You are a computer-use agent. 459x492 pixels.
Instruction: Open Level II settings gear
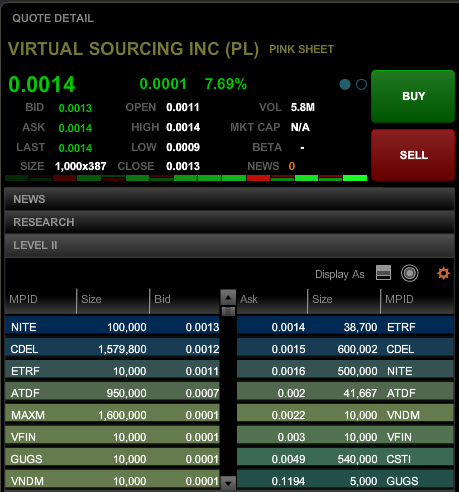point(443,273)
